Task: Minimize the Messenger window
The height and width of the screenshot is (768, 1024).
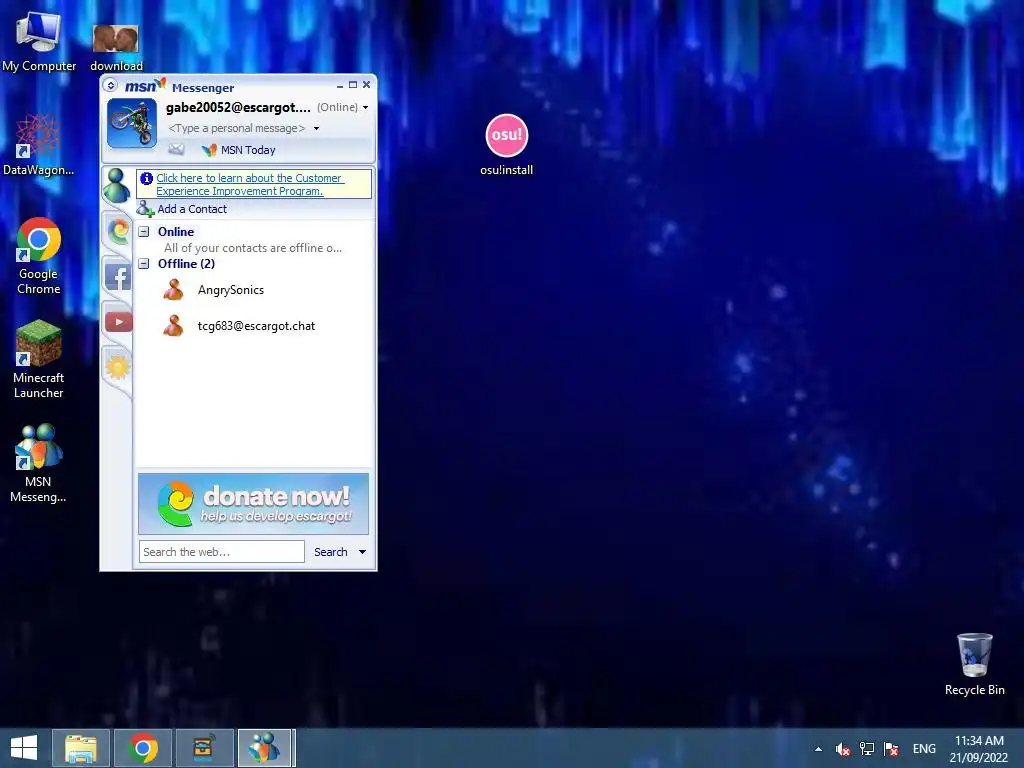Action: [x=340, y=86]
